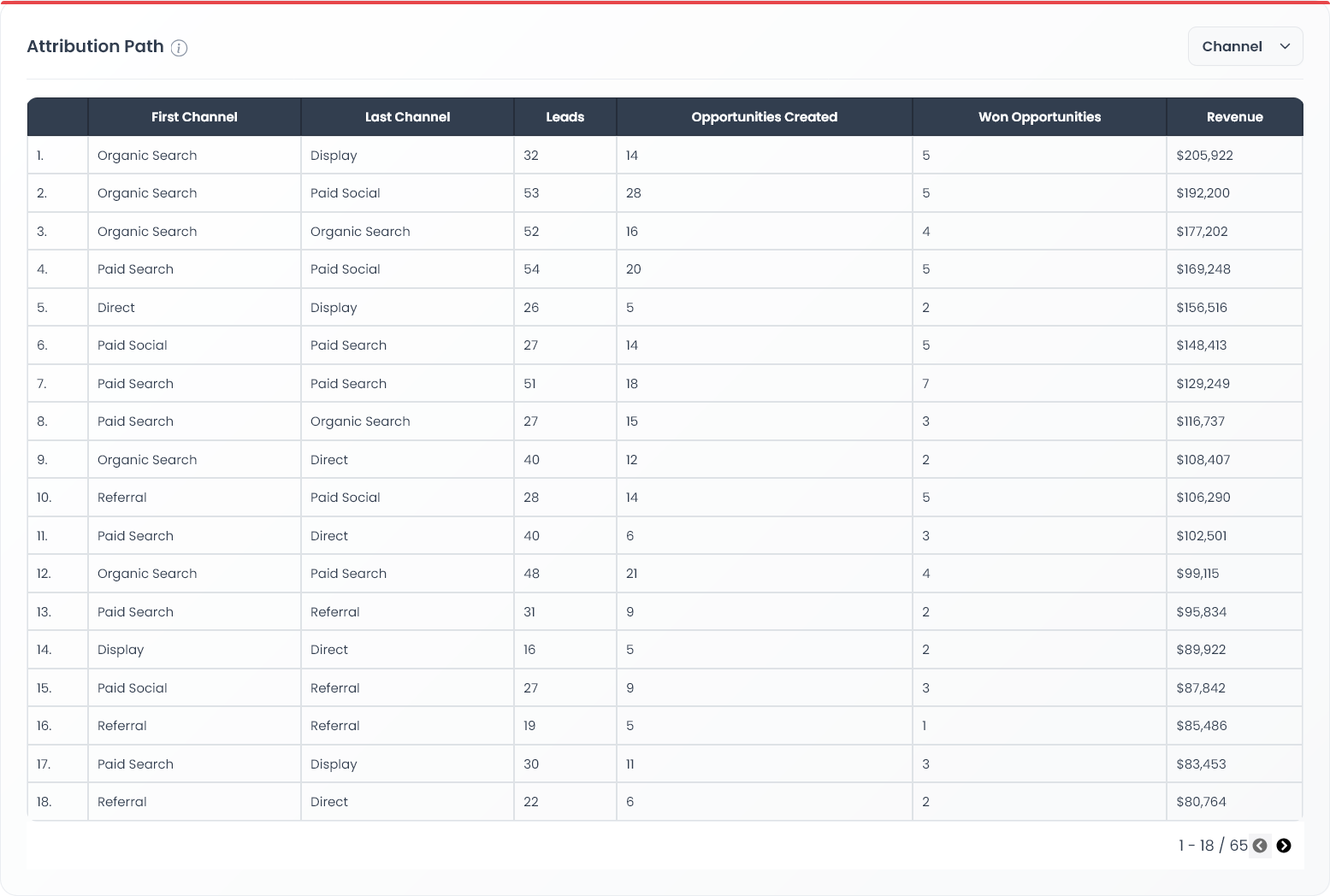Sort the table by Revenue

1234,116
